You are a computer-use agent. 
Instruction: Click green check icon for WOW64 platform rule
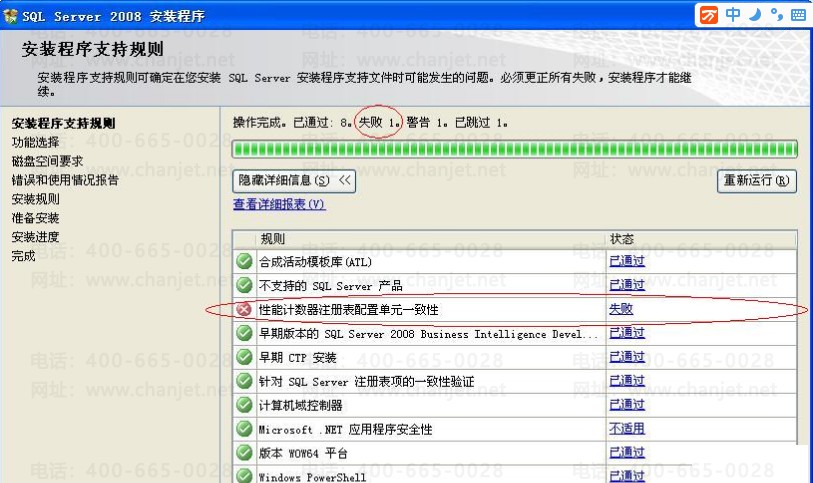[x=244, y=452]
